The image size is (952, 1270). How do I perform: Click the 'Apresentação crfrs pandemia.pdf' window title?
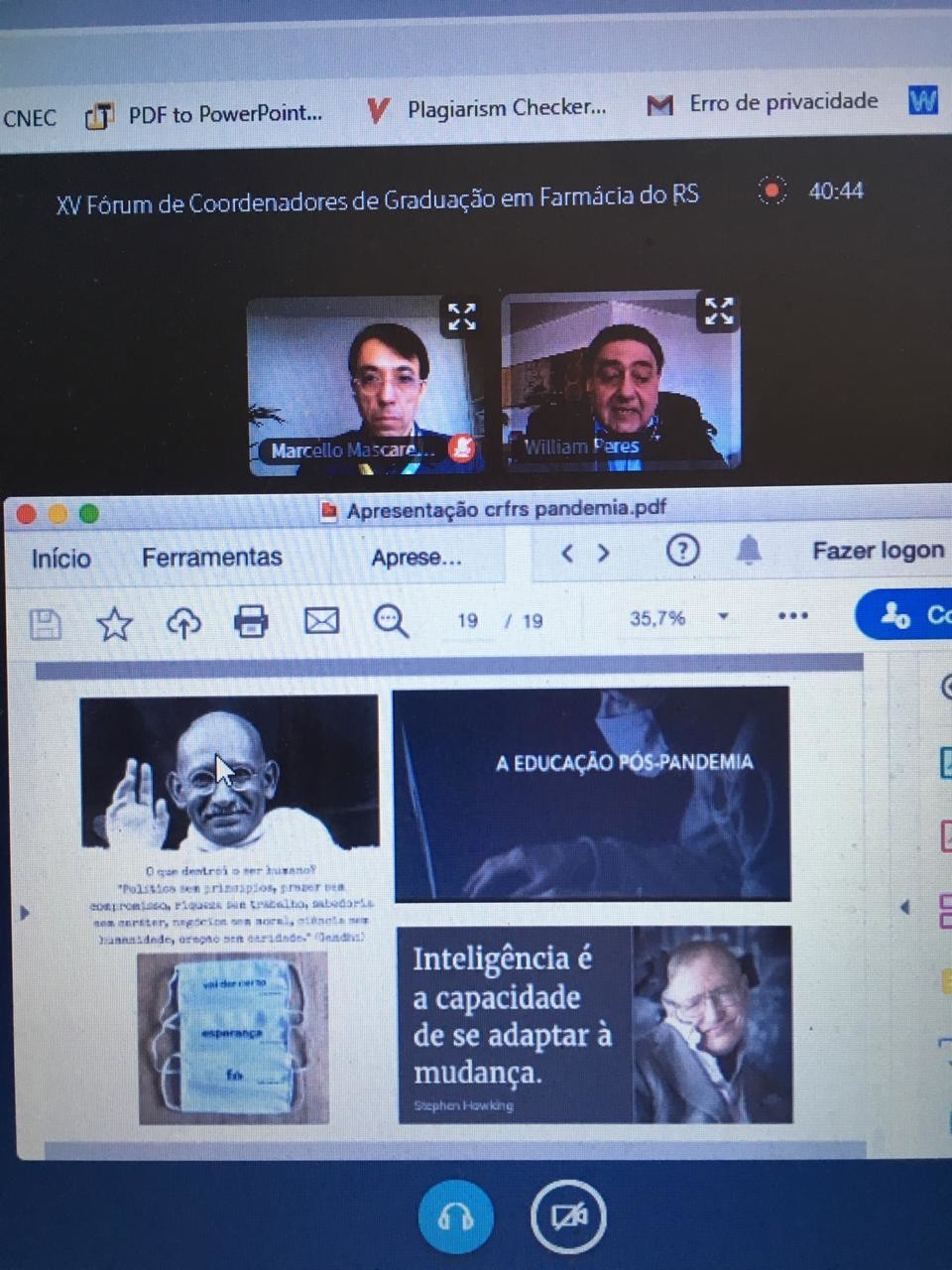pos(506,509)
